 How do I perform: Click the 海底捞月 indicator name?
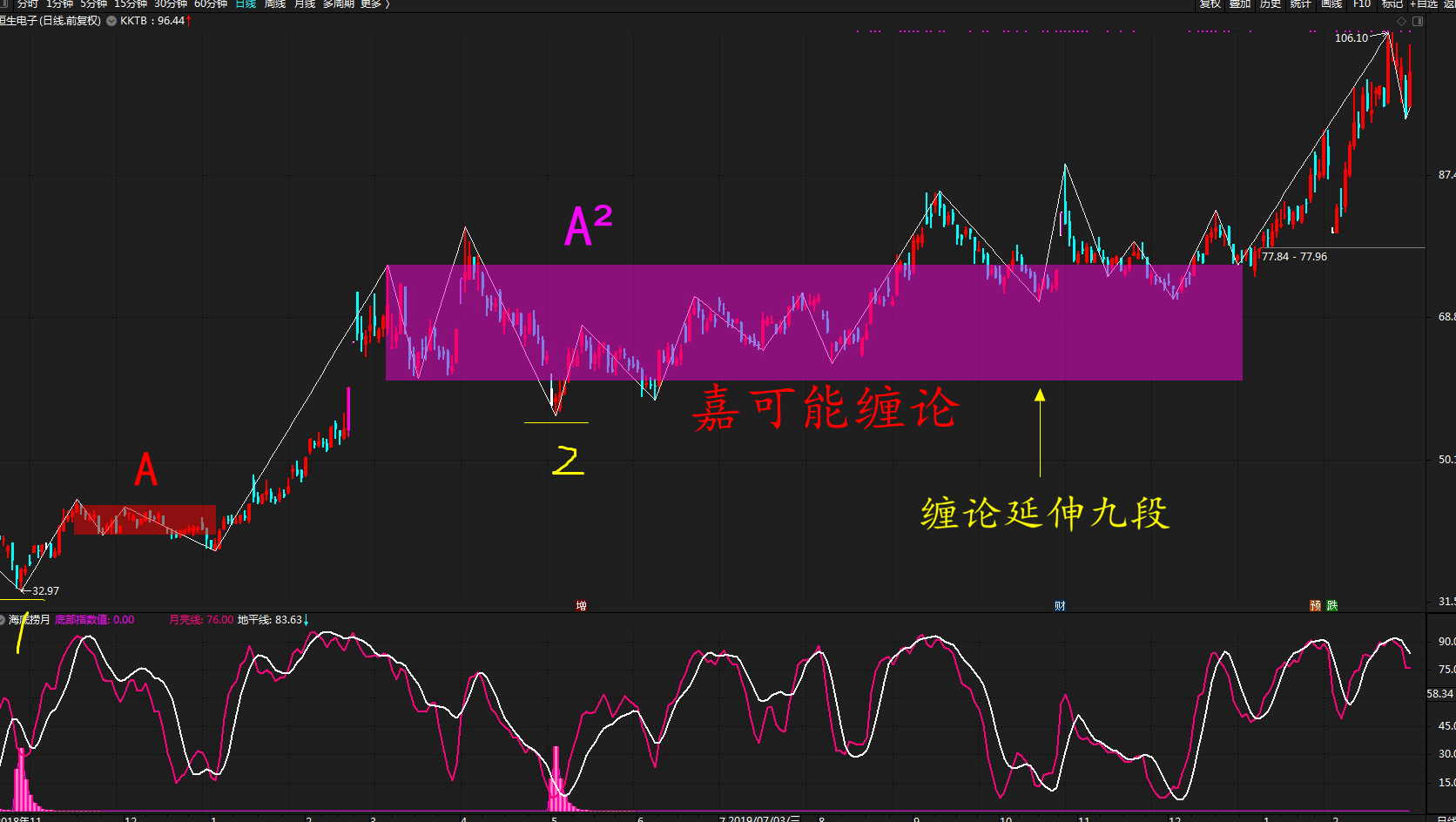pos(30,620)
